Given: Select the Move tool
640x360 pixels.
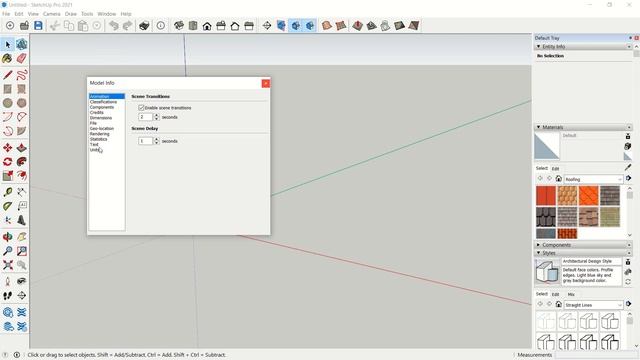Looking at the screenshot, I should pyautogui.click(x=7, y=148).
